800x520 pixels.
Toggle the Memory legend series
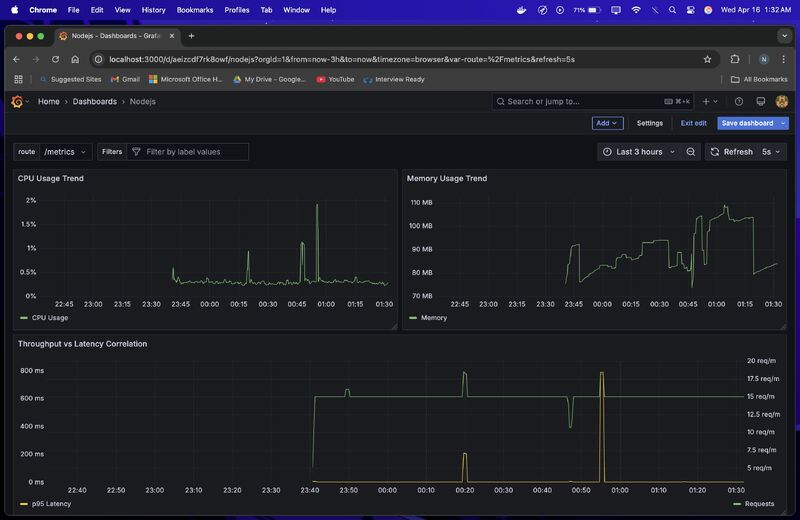point(434,318)
